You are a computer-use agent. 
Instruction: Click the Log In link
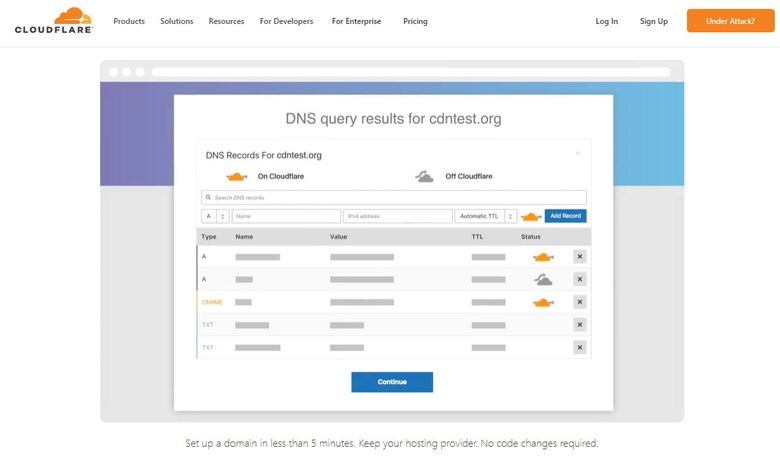coord(606,21)
